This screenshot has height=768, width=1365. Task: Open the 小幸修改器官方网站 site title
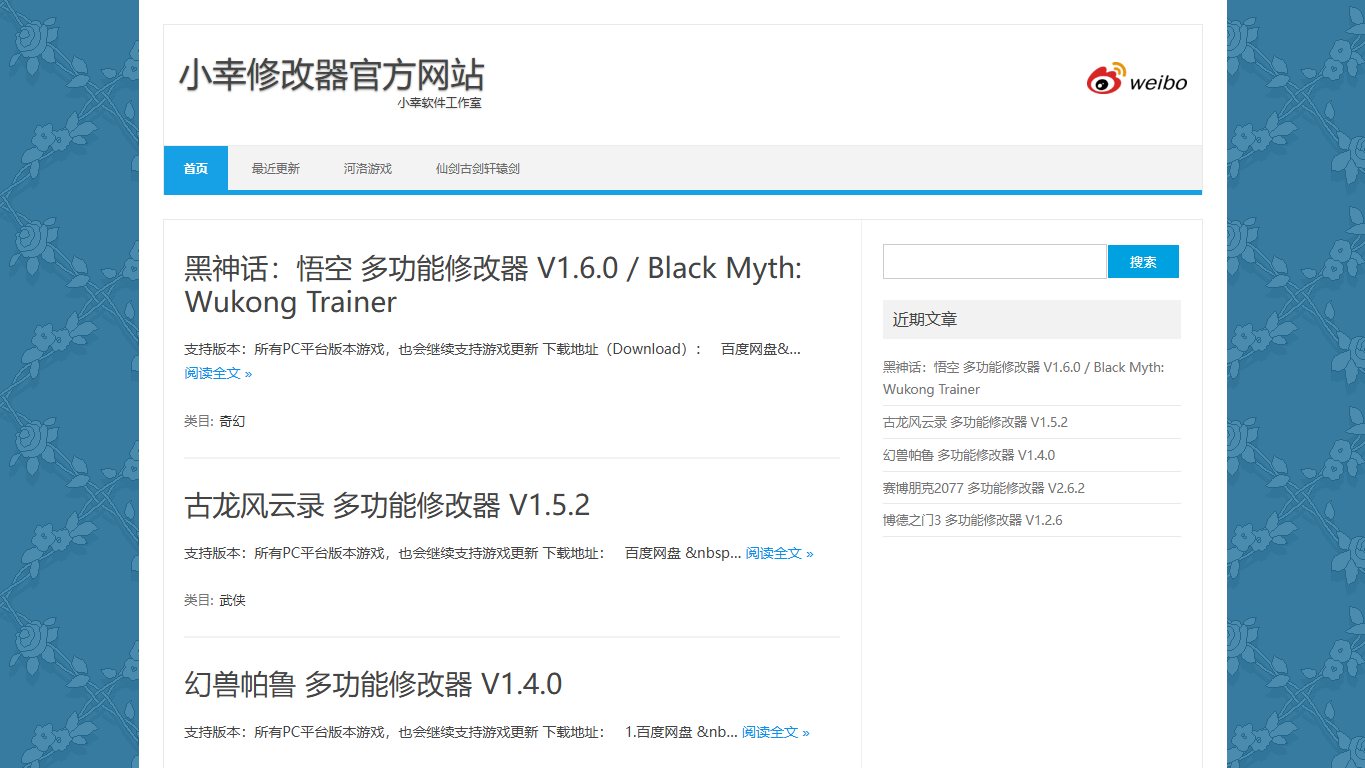coord(331,75)
